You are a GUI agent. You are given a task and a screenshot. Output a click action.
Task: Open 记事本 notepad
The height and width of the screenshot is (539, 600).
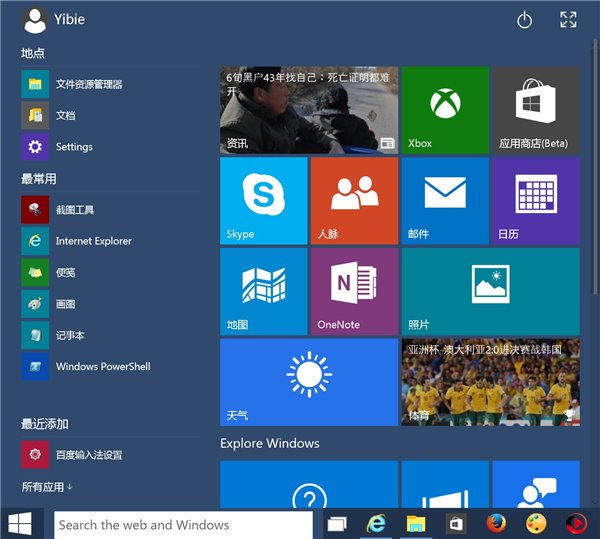(110, 335)
